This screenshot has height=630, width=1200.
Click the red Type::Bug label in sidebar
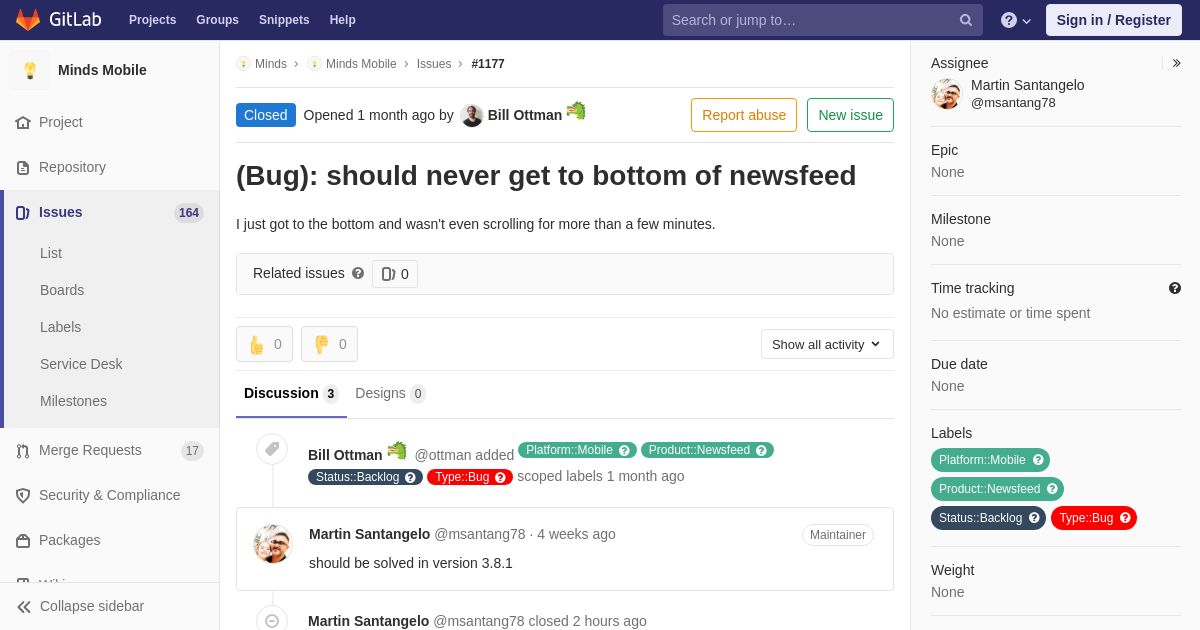pyautogui.click(x=1094, y=518)
